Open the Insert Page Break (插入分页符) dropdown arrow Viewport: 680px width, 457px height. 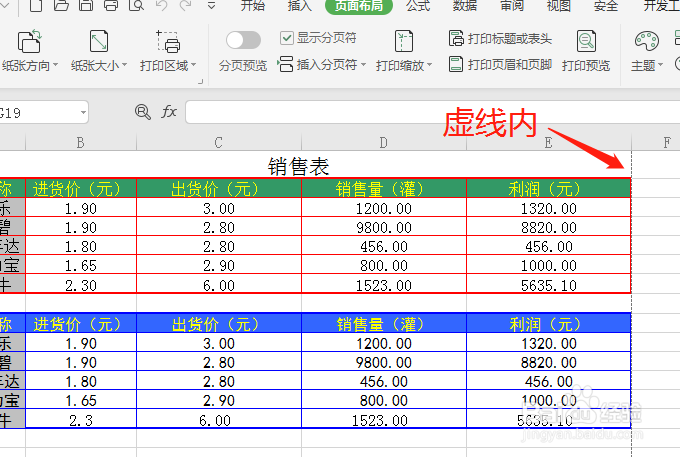point(363,65)
